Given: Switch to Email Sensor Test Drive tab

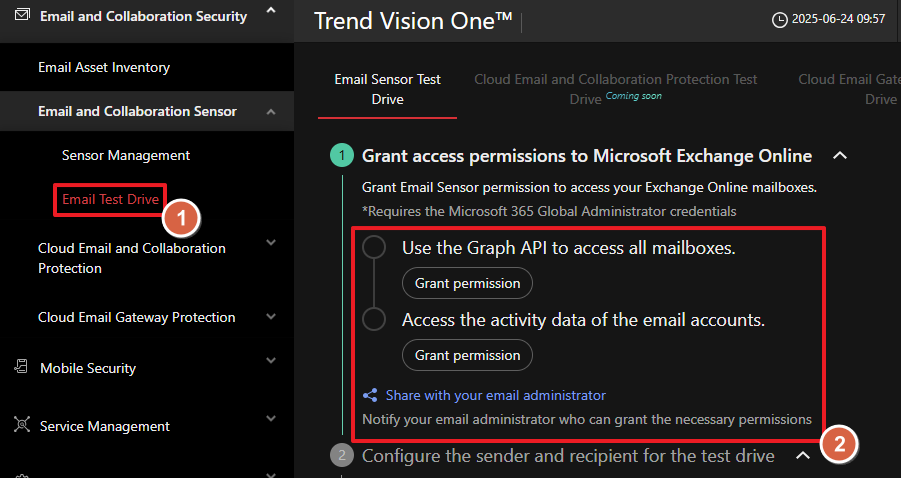Looking at the screenshot, I should tap(387, 89).
